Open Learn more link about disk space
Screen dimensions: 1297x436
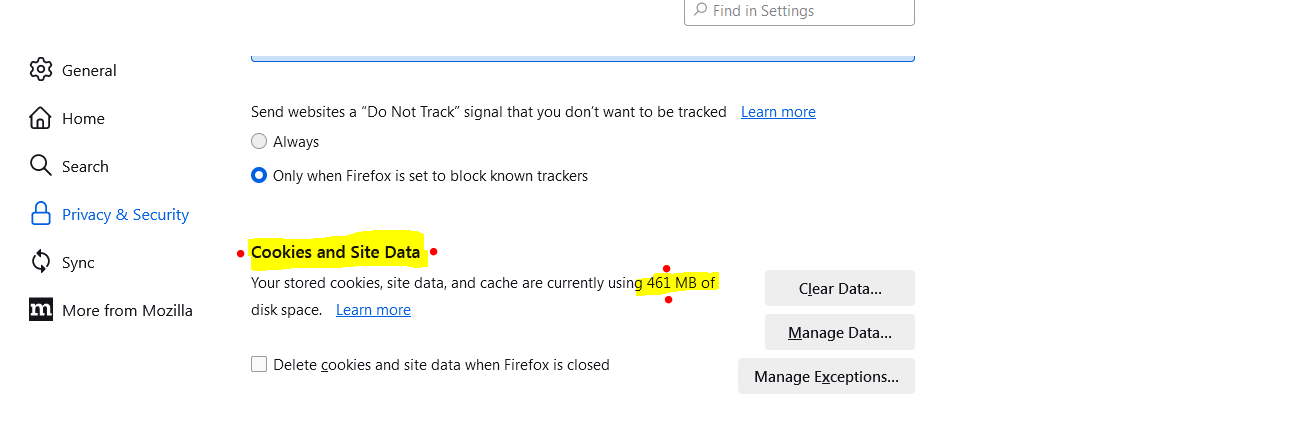click(373, 310)
